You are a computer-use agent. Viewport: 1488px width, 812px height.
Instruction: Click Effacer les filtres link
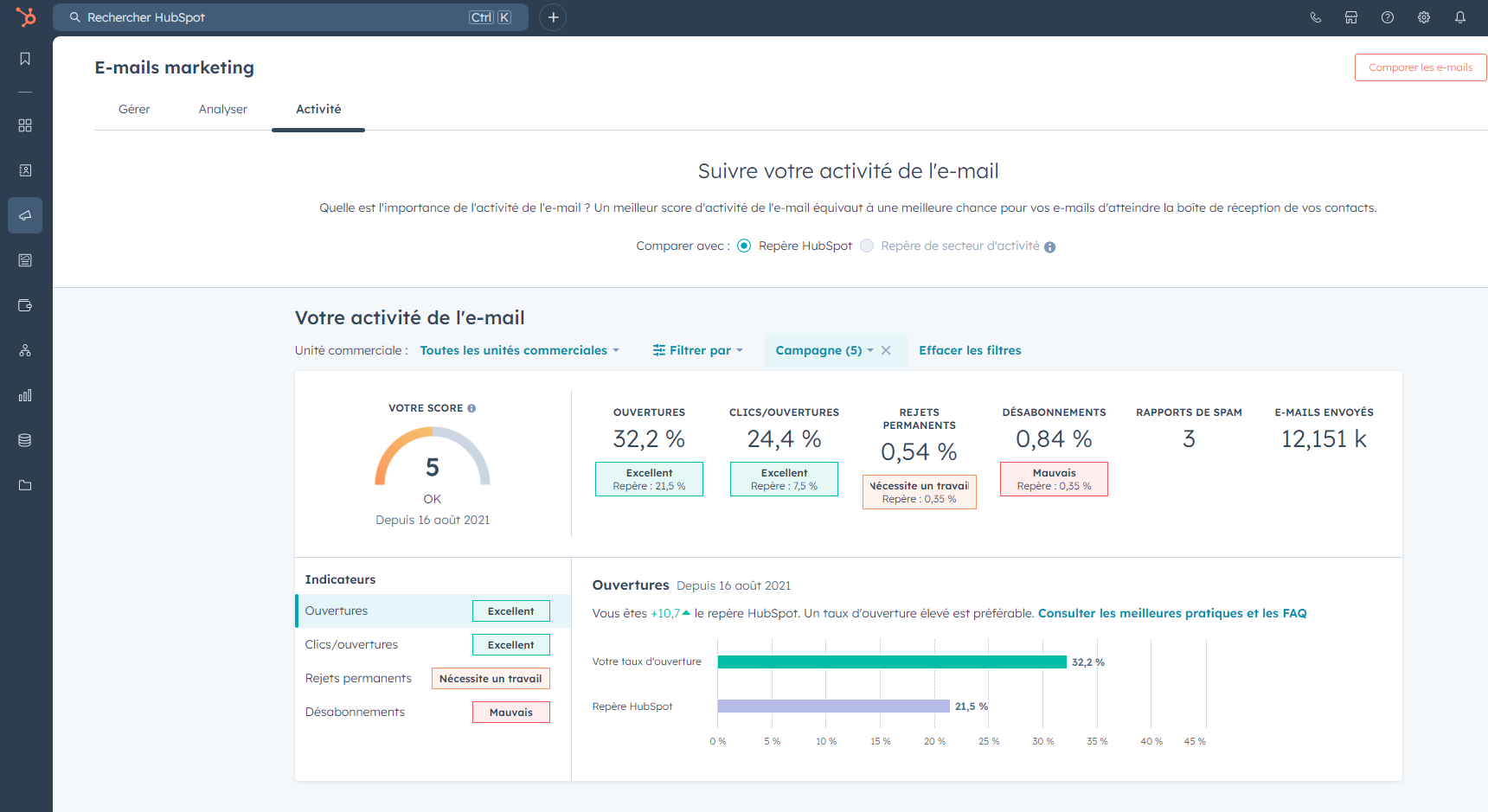coord(970,350)
